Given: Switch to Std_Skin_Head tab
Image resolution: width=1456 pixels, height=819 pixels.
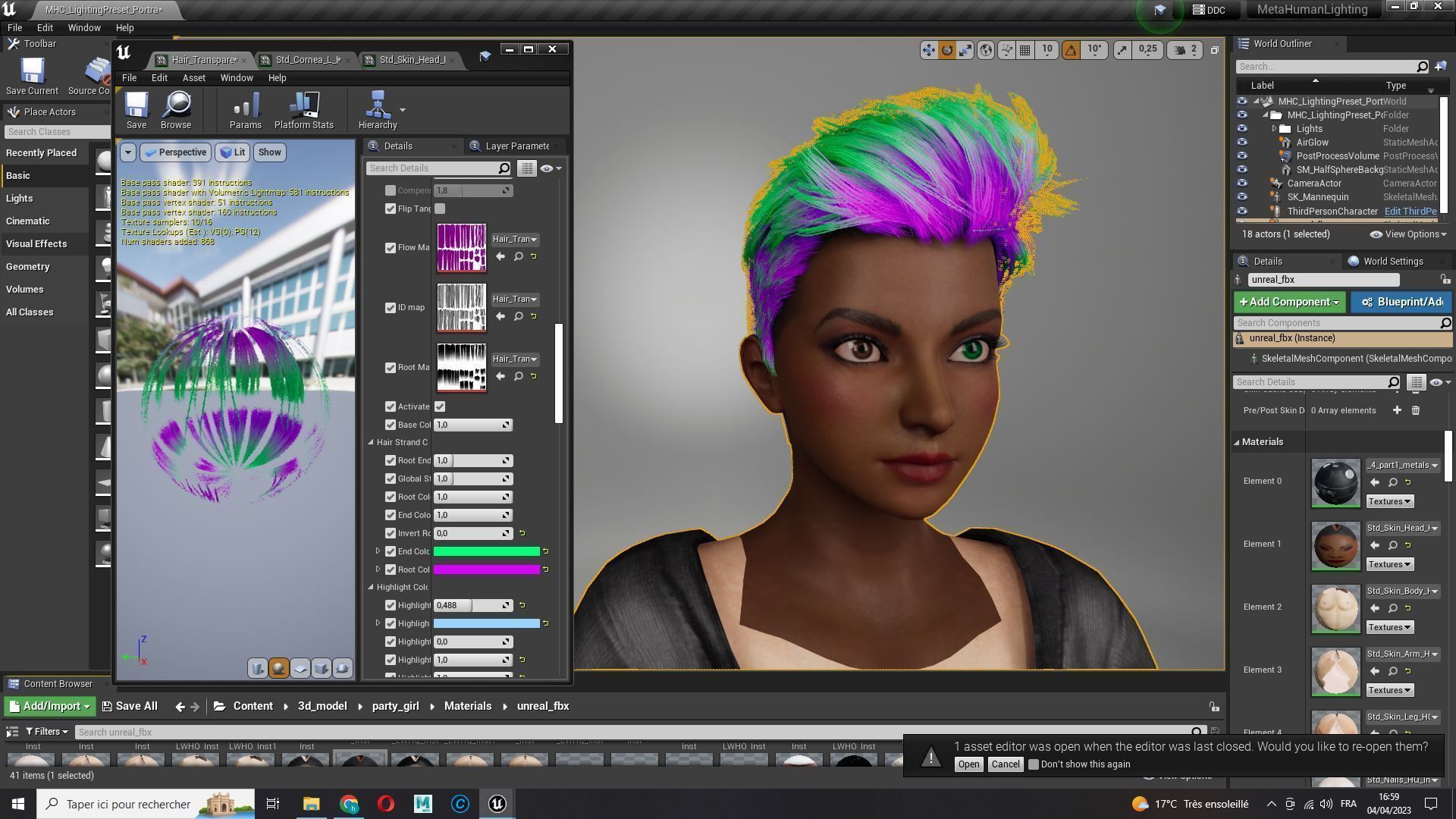Looking at the screenshot, I should click(413, 60).
